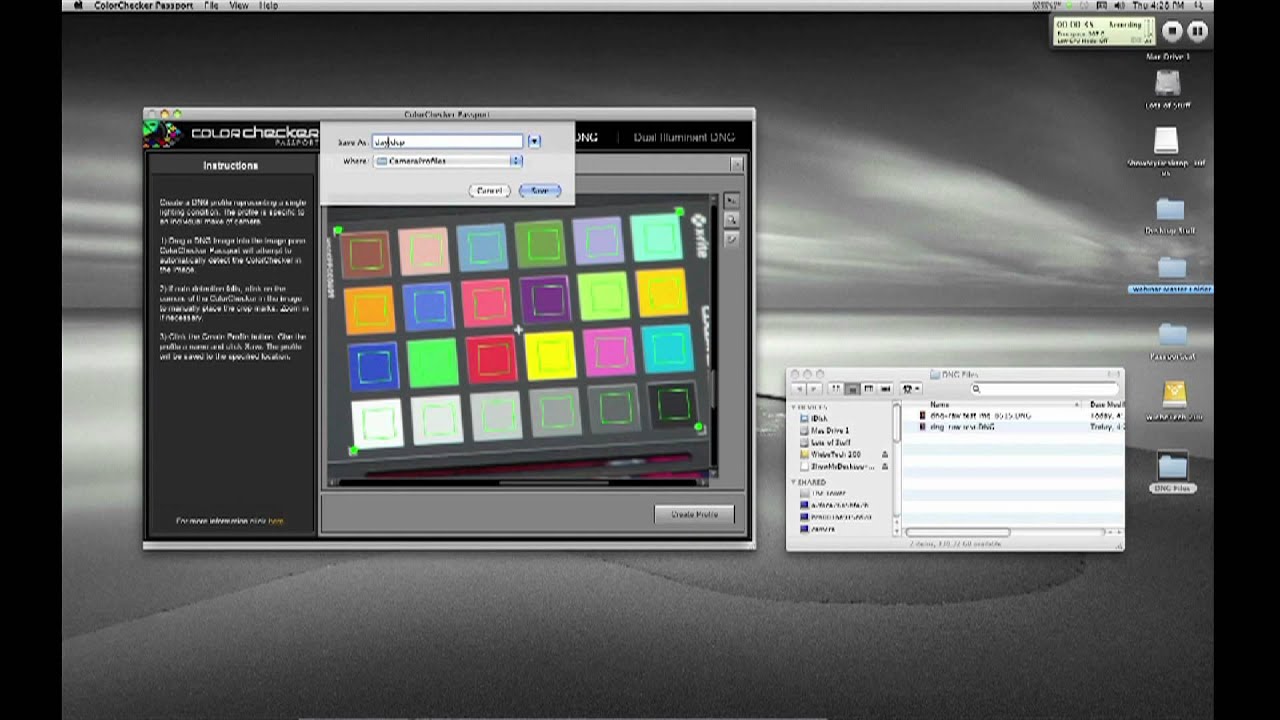Select Mac Drive 1 in Finder sidebar

[x=828, y=430]
